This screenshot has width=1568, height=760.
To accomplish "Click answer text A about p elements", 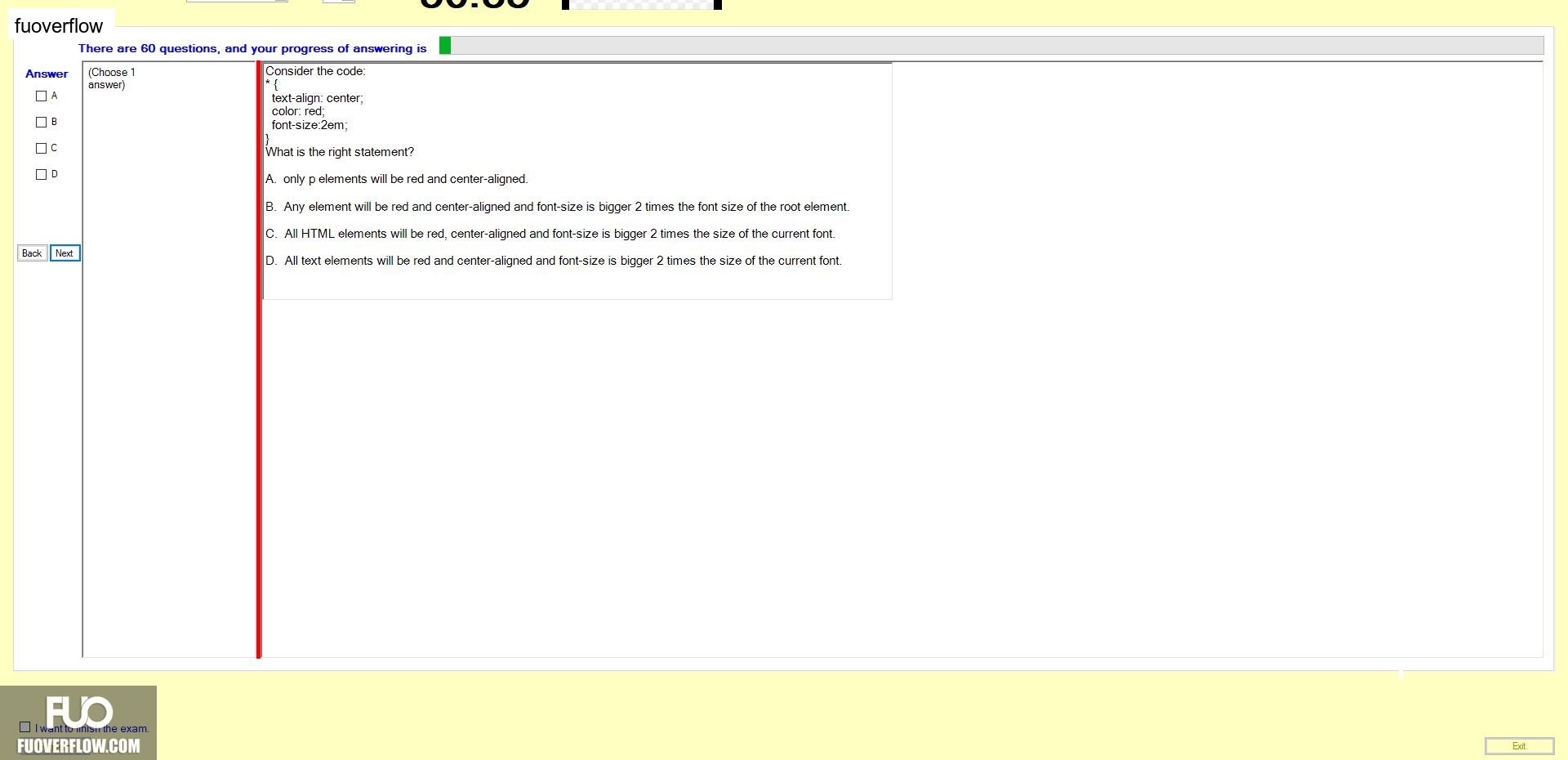I will pyautogui.click(x=397, y=179).
